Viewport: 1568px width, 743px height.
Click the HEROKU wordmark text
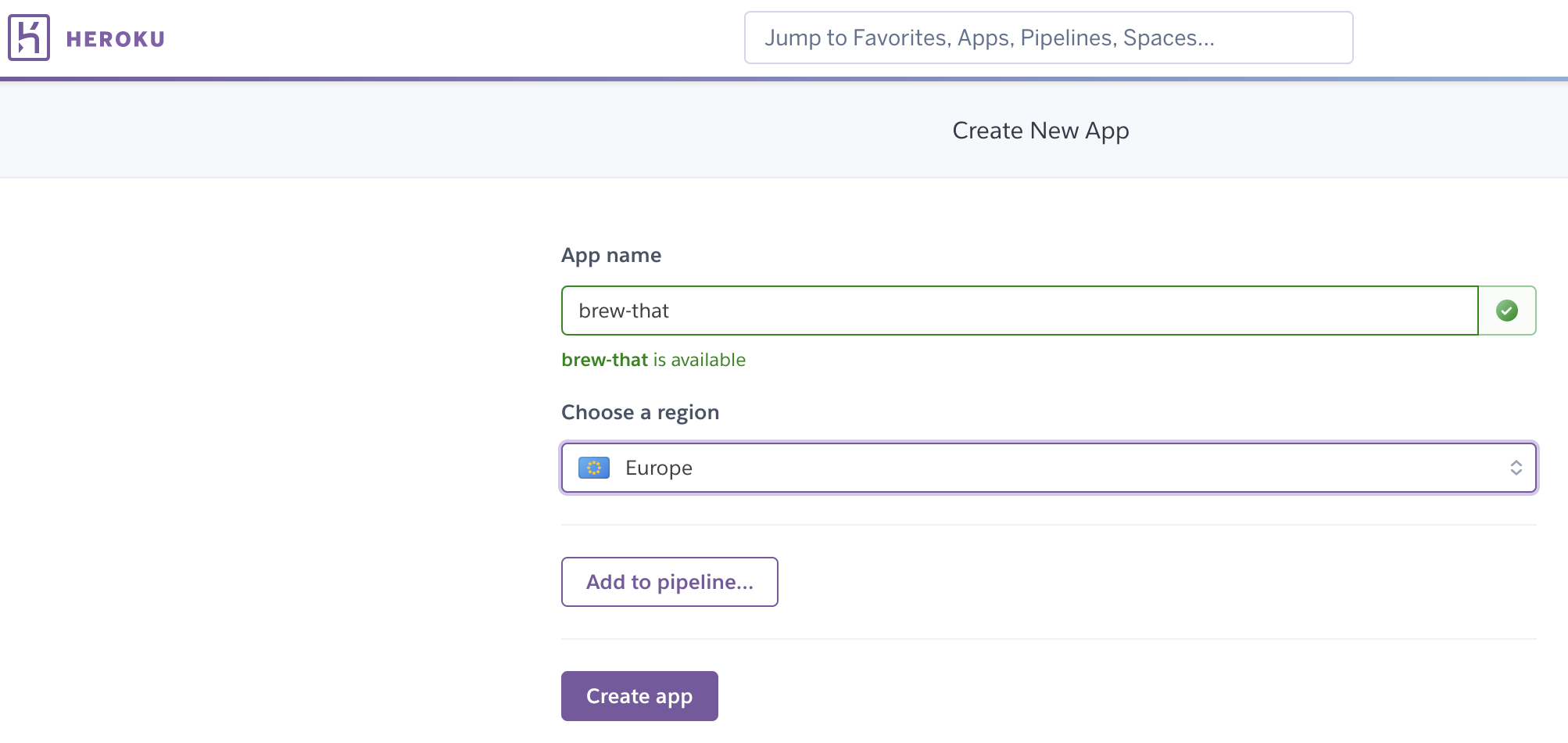click(x=116, y=39)
